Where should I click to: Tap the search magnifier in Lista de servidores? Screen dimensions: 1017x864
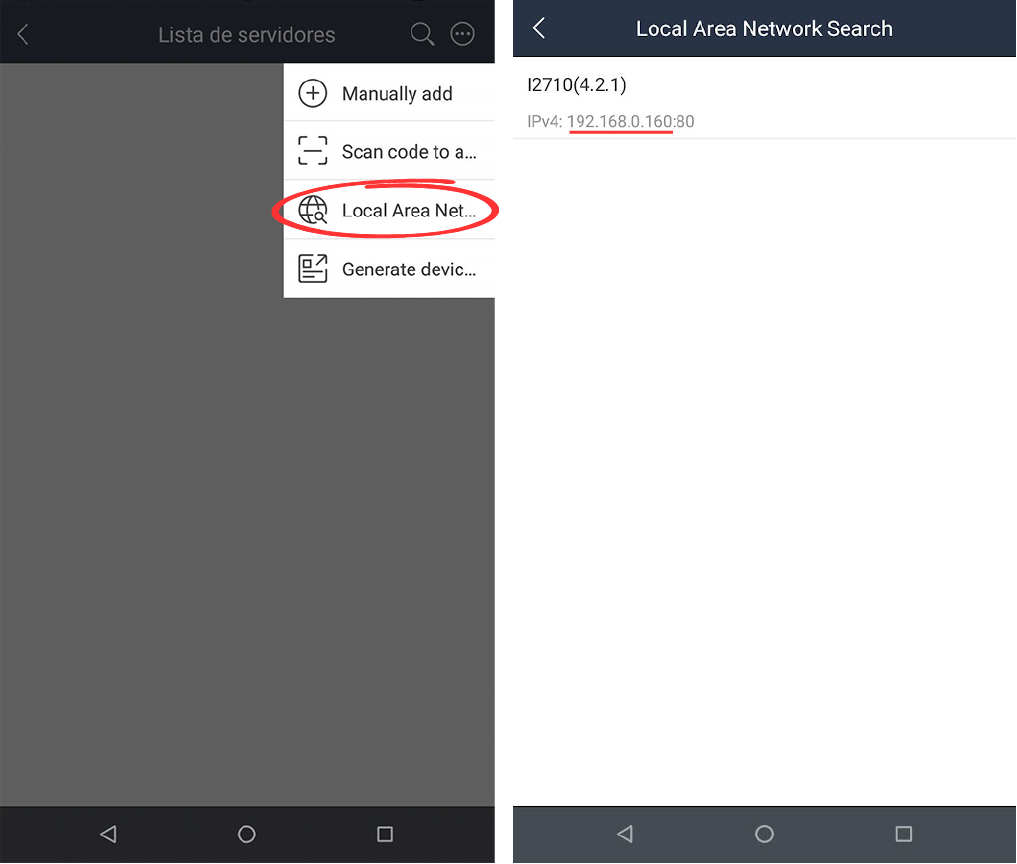[x=422, y=34]
